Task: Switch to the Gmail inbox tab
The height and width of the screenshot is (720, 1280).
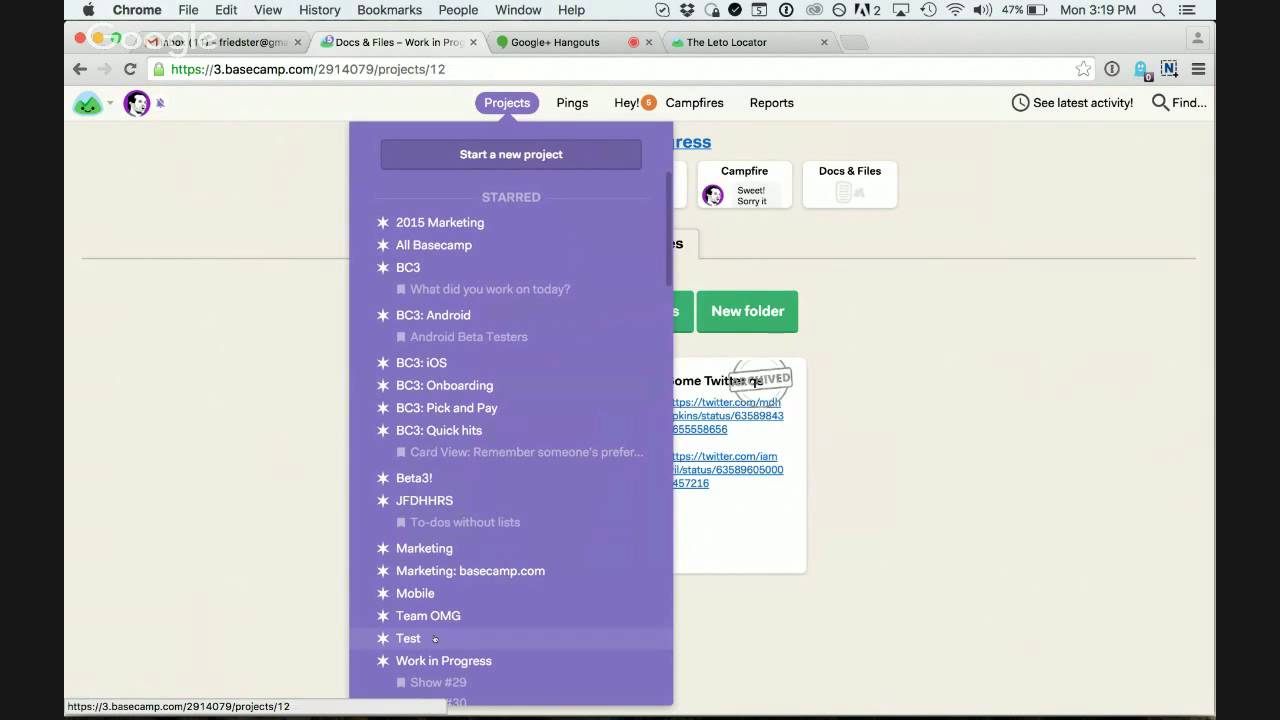Action: [224, 42]
